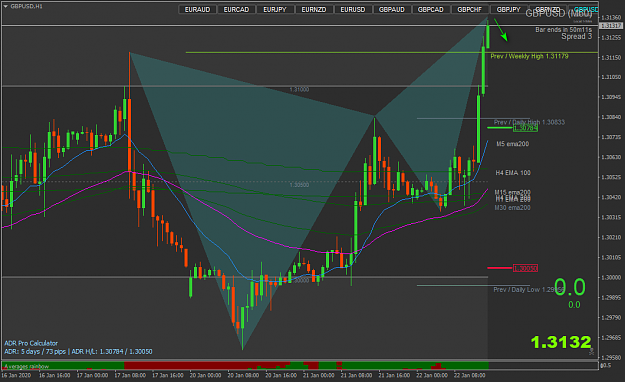The height and width of the screenshot is (382, 625).
Task: Switch chart to EURCAD symbol button
Action: tap(236, 10)
